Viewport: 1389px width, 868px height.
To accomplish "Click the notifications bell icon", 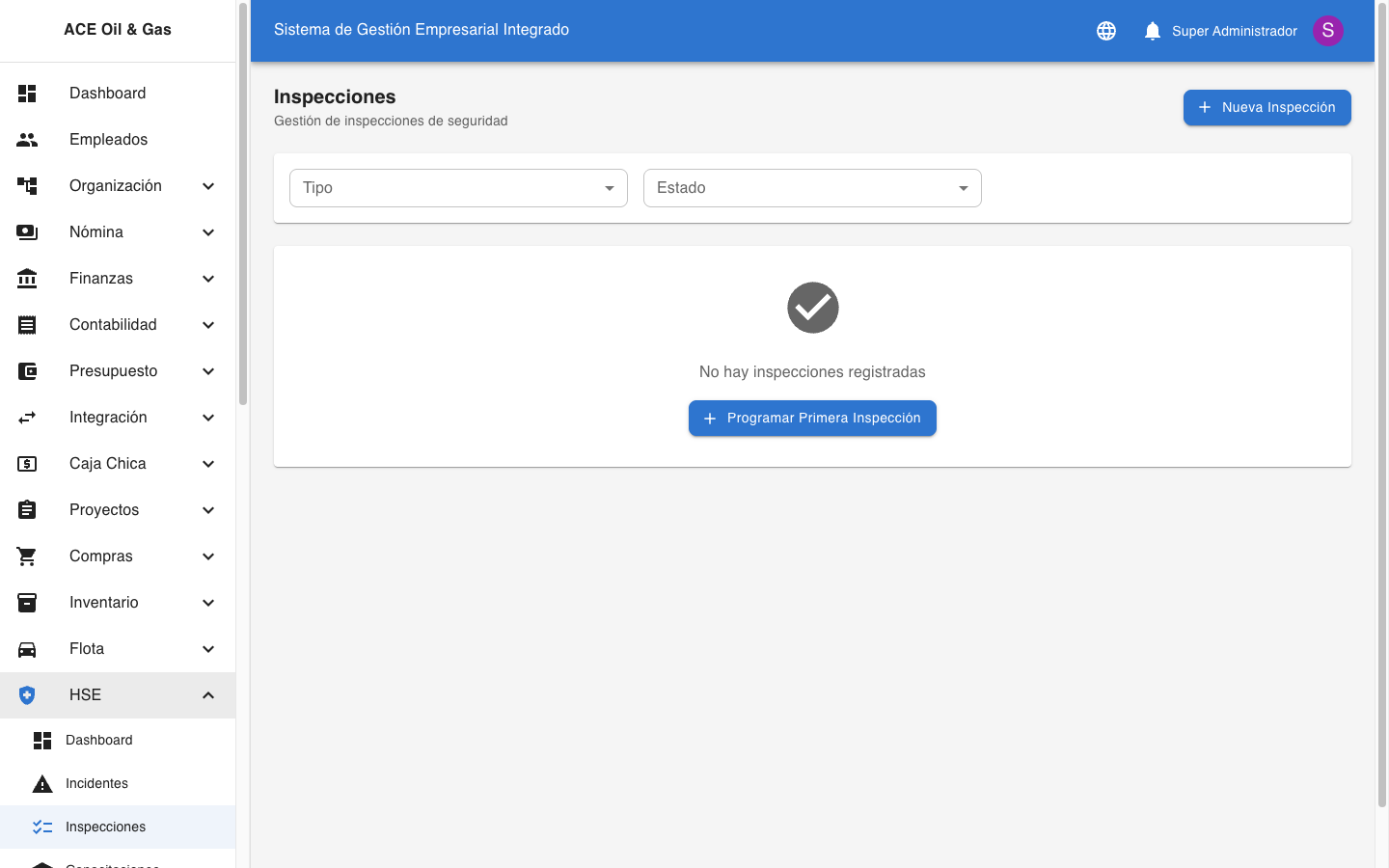I will tap(1152, 30).
